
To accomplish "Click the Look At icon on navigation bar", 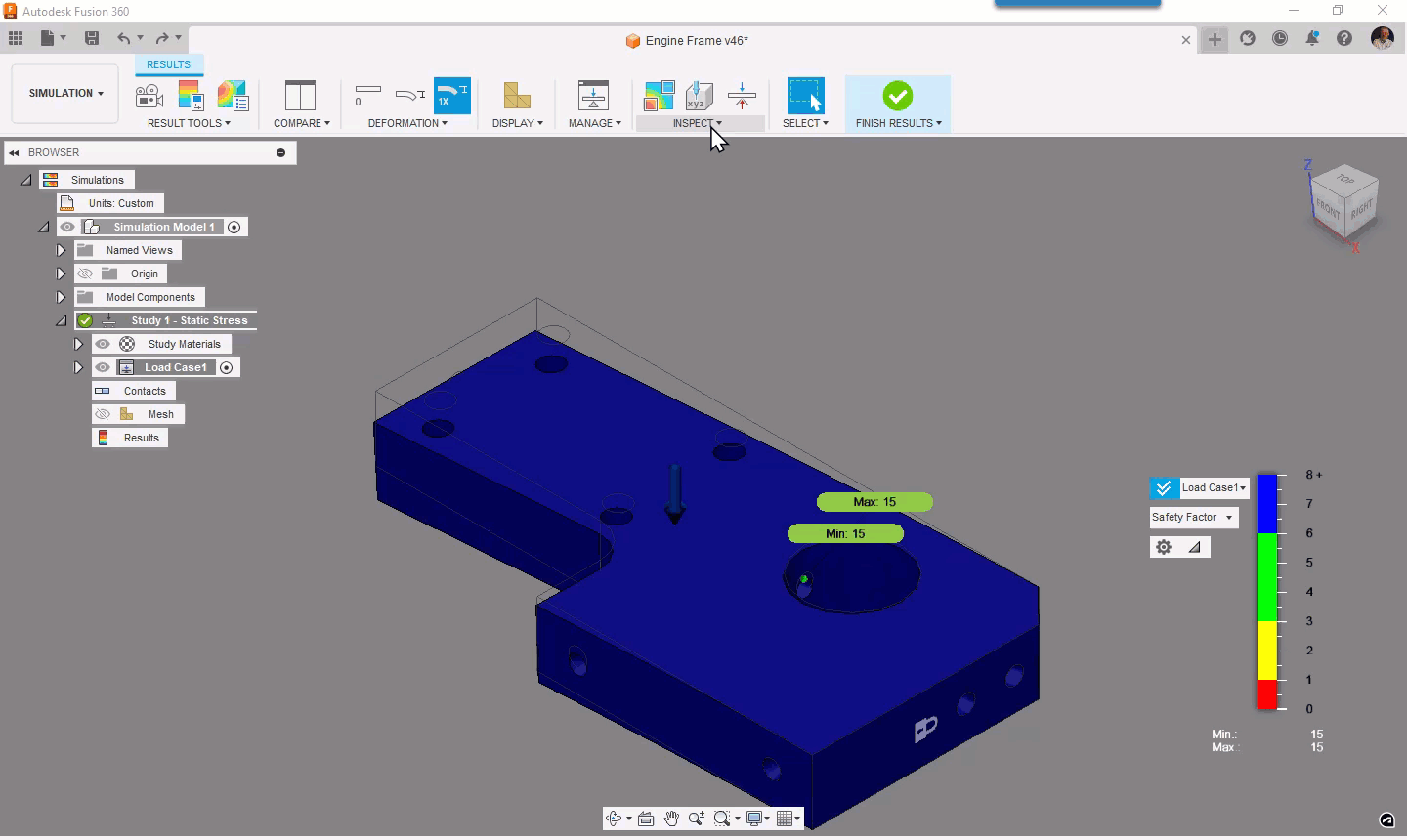I will [646, 819].
